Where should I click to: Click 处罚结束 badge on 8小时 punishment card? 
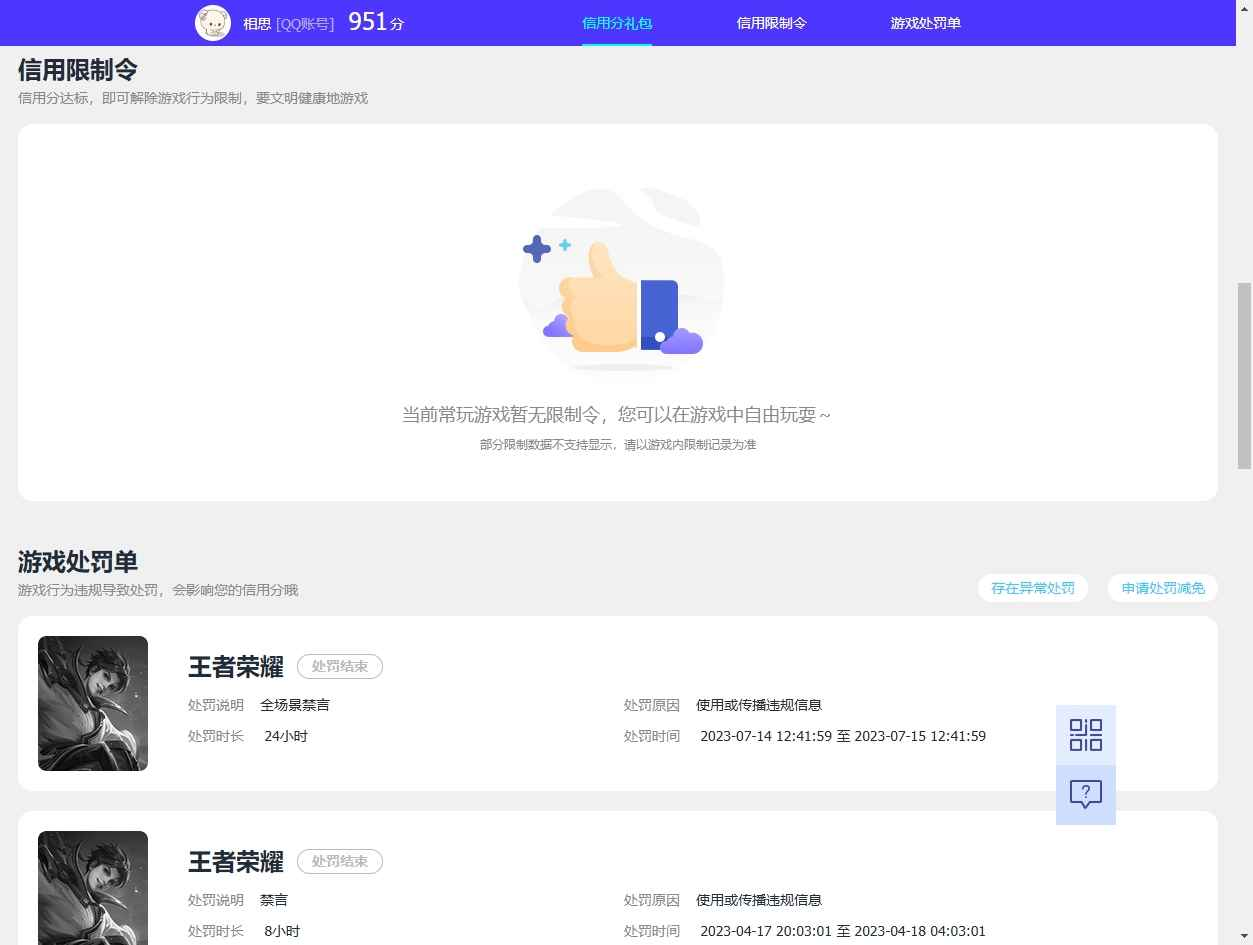[x=340, y=861]
